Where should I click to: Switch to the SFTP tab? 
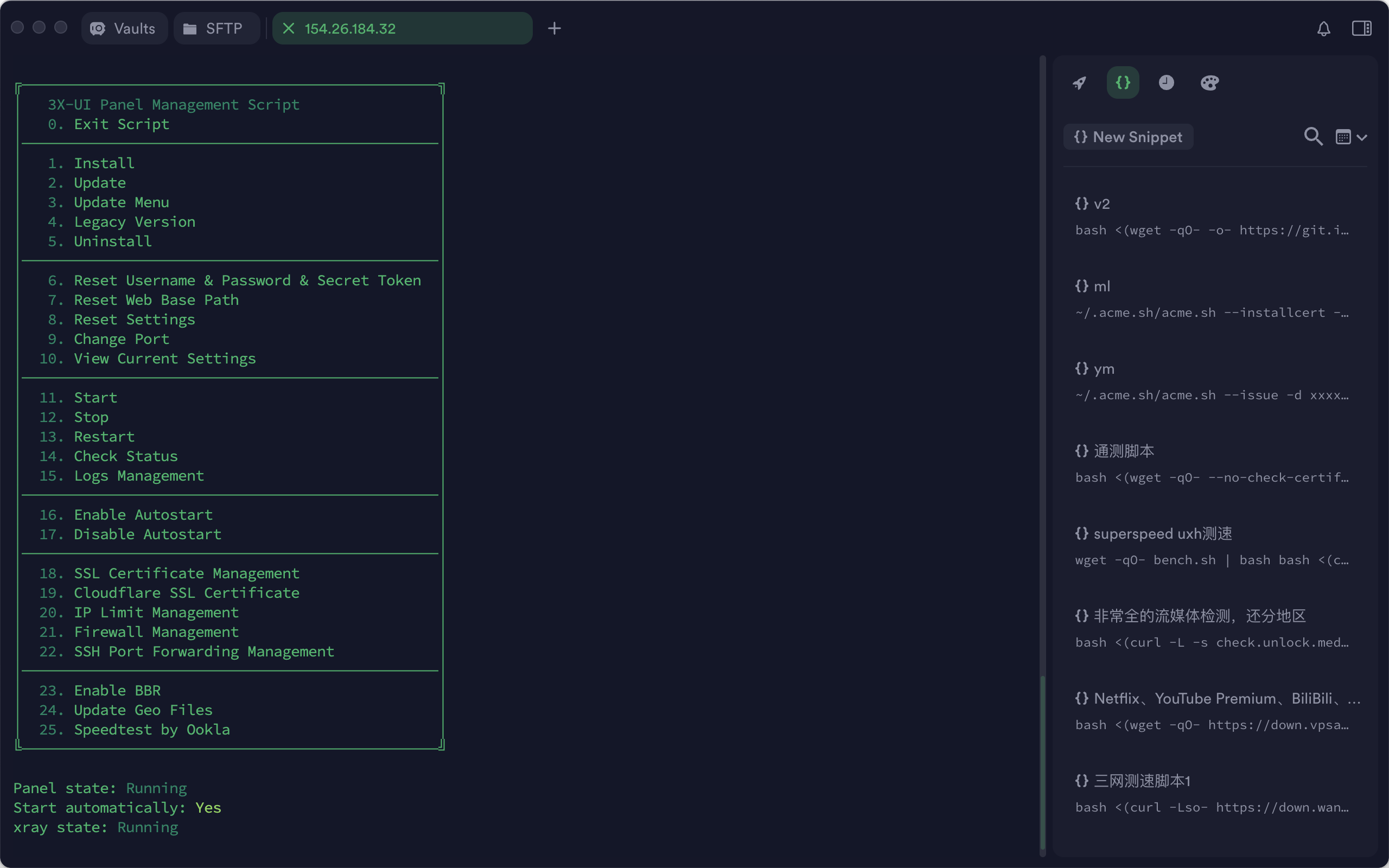click(216, 29)
